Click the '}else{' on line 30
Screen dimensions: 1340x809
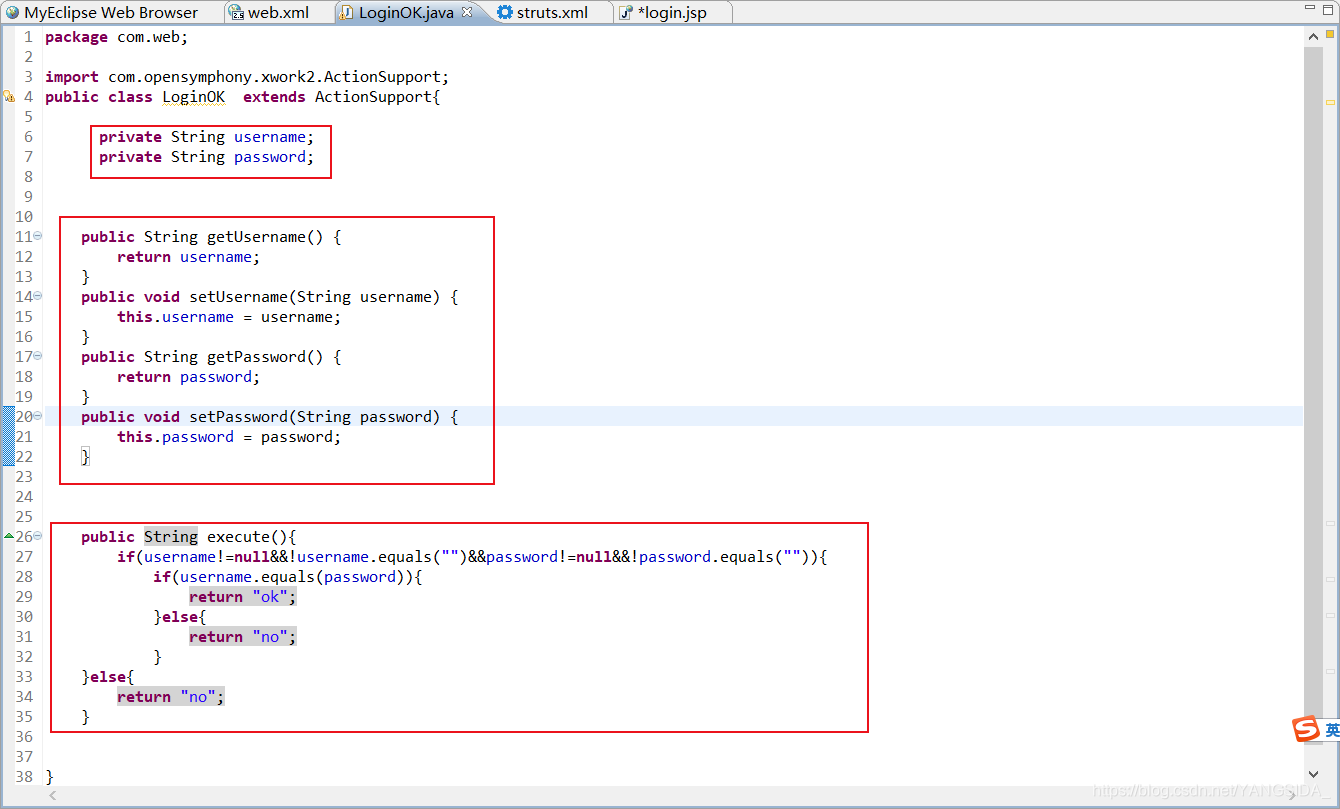click(180, 617)
